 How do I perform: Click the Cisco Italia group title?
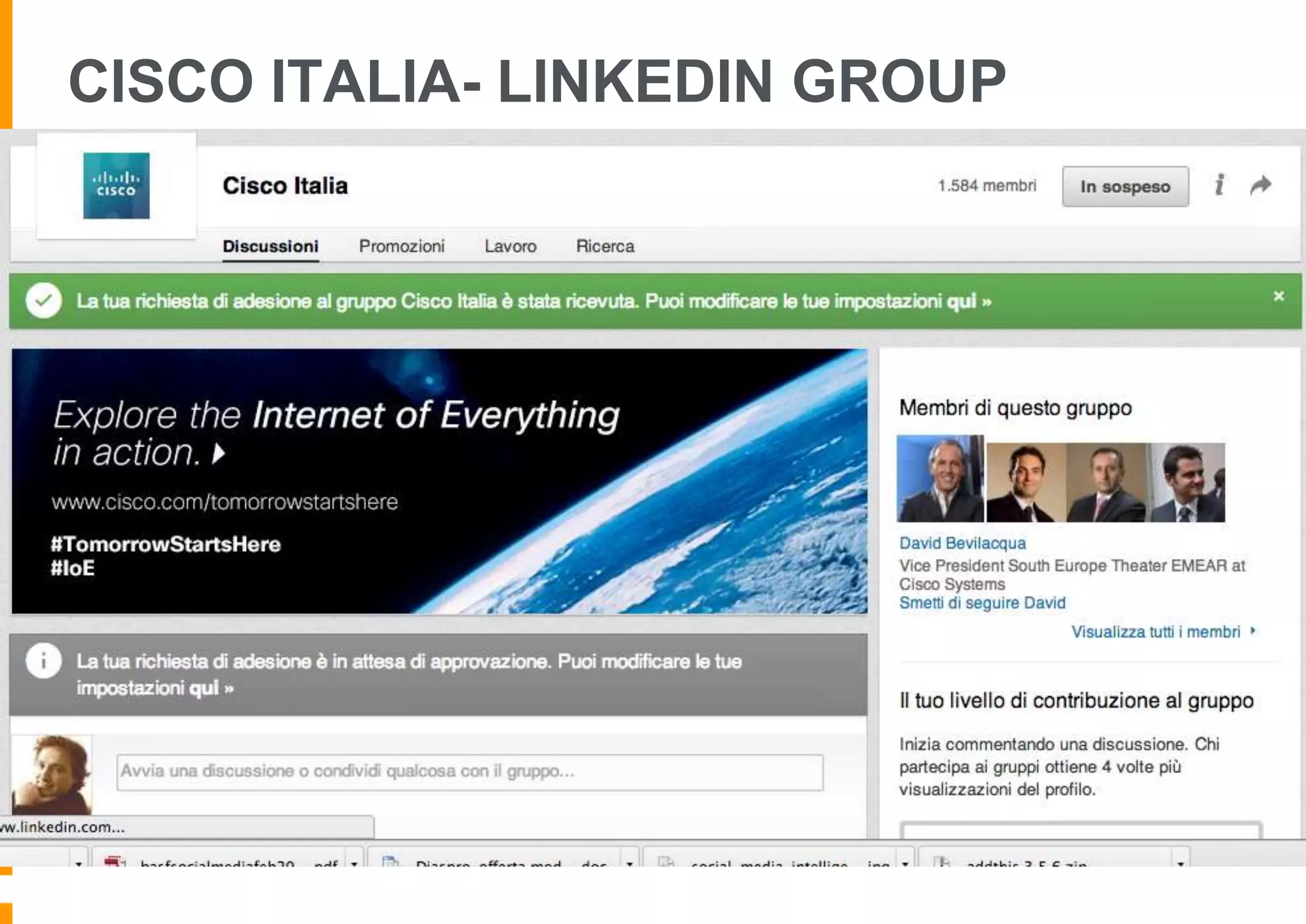click(x=285, y=186)
